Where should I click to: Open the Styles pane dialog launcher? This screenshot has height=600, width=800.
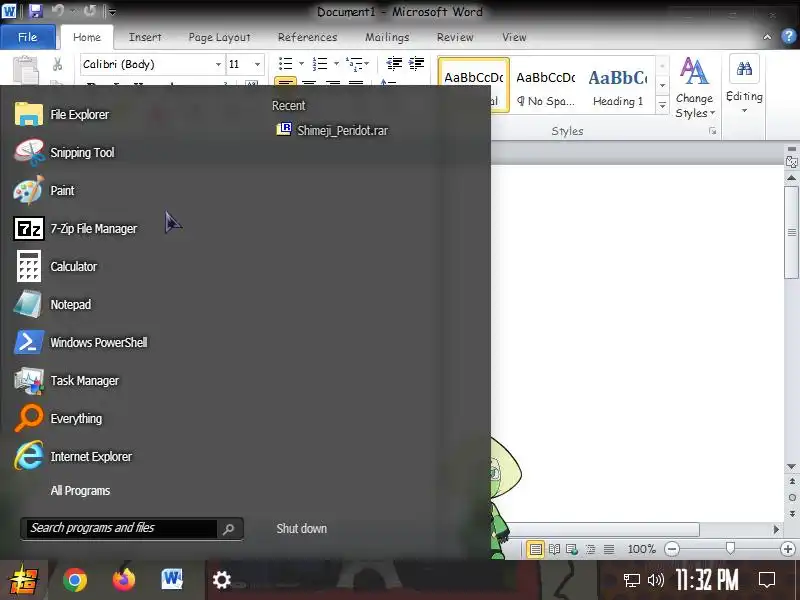[x=712, y=131]
